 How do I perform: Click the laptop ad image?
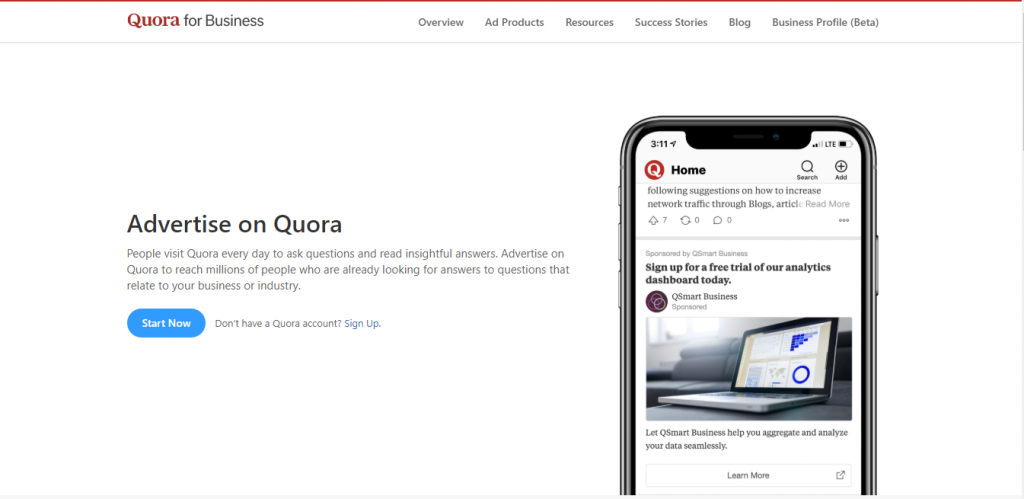[749, 369]
